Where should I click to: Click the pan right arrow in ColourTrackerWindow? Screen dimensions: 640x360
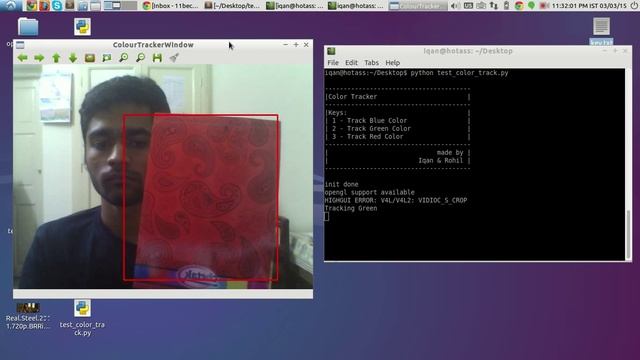coord(39,58)
